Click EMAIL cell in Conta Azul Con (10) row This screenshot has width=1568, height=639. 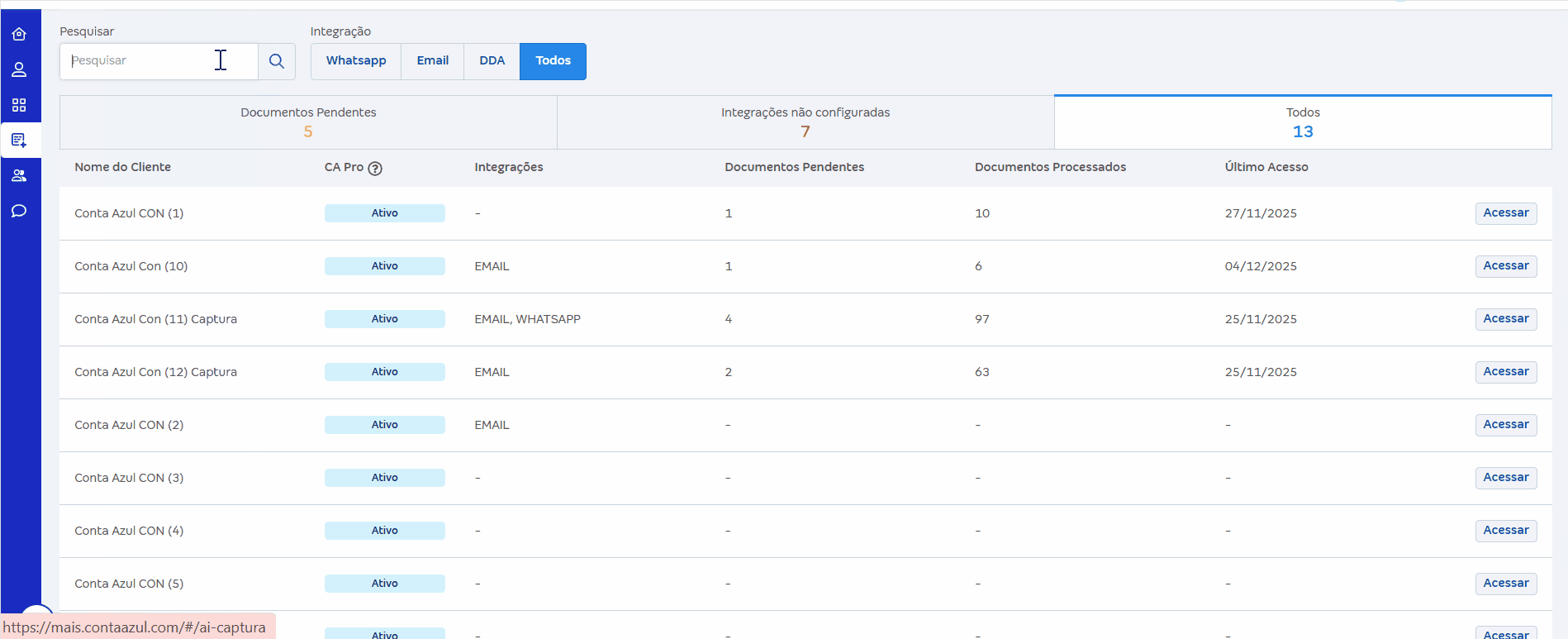point(492,266)
